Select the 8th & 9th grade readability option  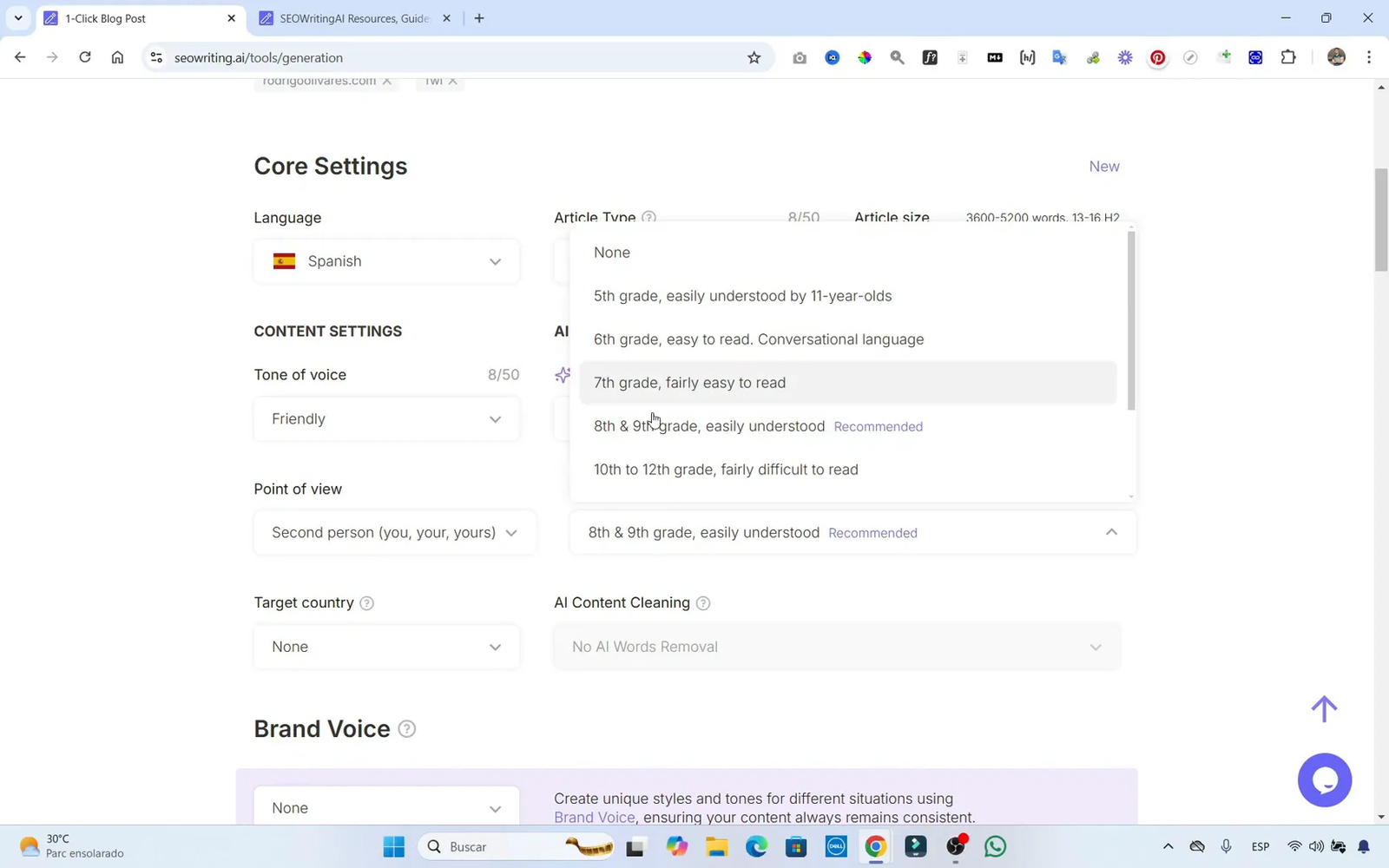(709, 425)
